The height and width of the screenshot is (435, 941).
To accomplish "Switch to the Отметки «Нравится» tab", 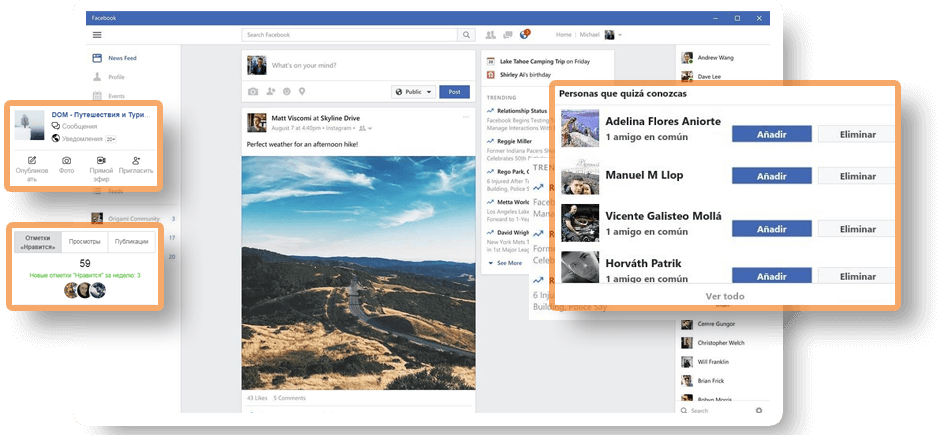I will point(37,242).
